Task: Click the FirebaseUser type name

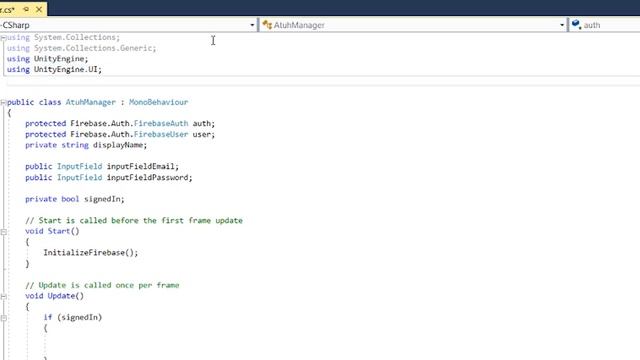Action: [x=161, y=134]
